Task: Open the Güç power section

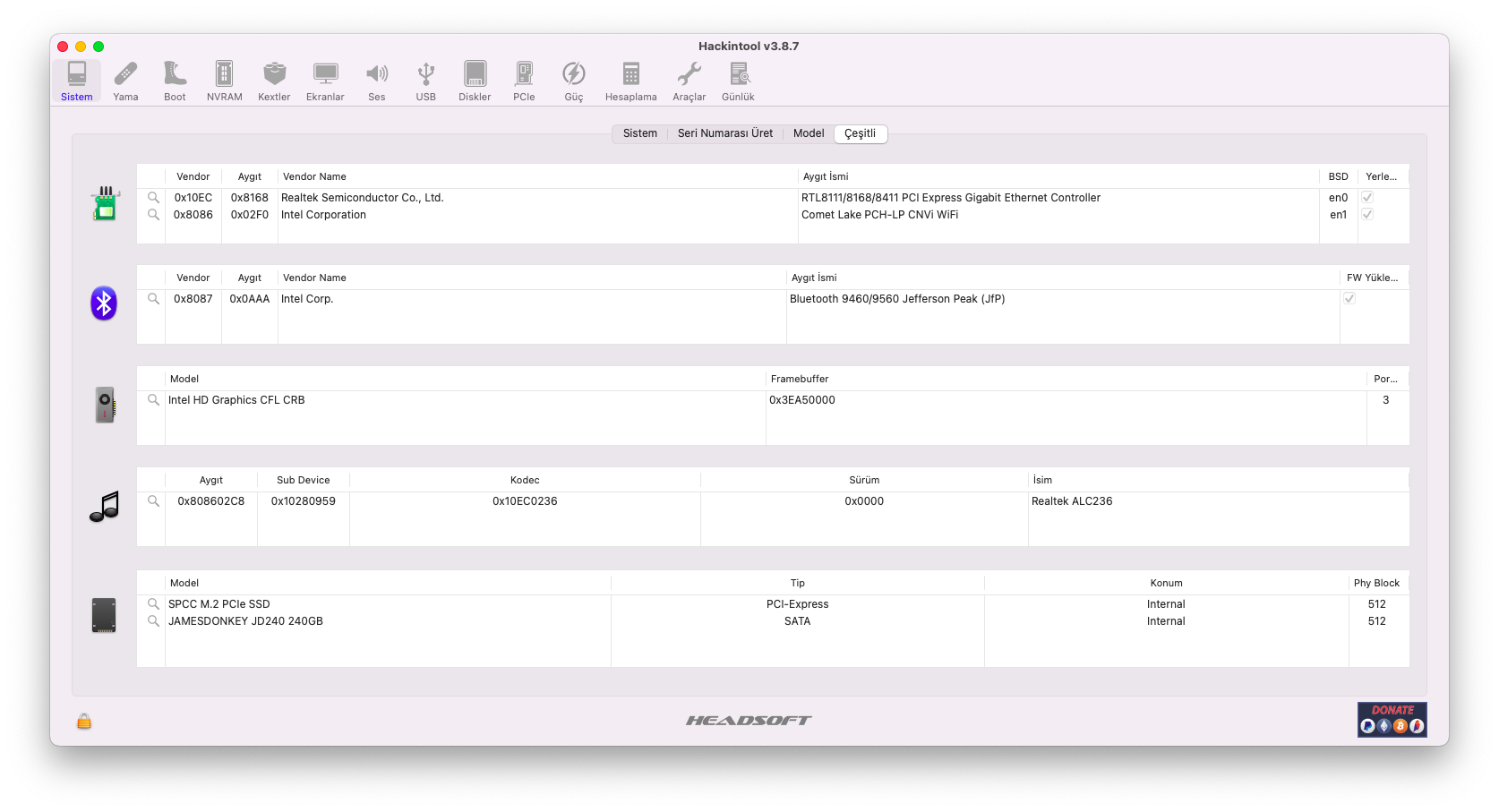Action: tap(573, 81)
